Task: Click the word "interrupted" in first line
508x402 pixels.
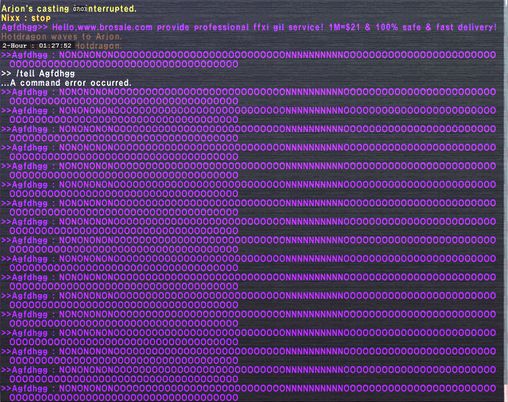Action: point(112,9)
